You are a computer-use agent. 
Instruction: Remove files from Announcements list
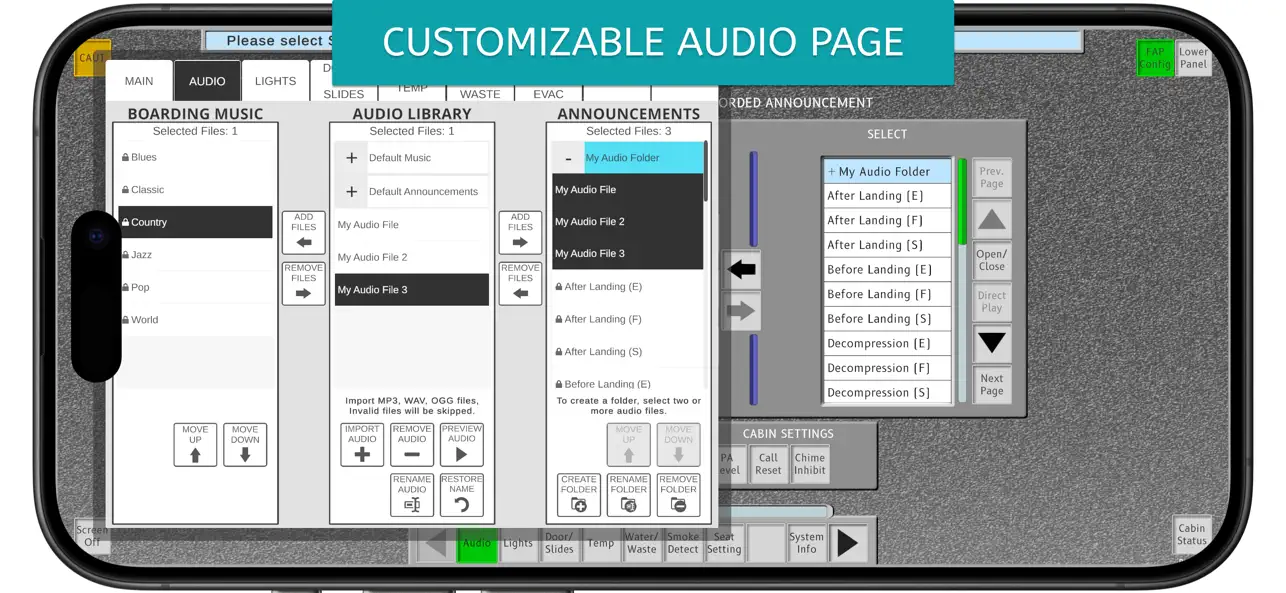click(521, 283)
